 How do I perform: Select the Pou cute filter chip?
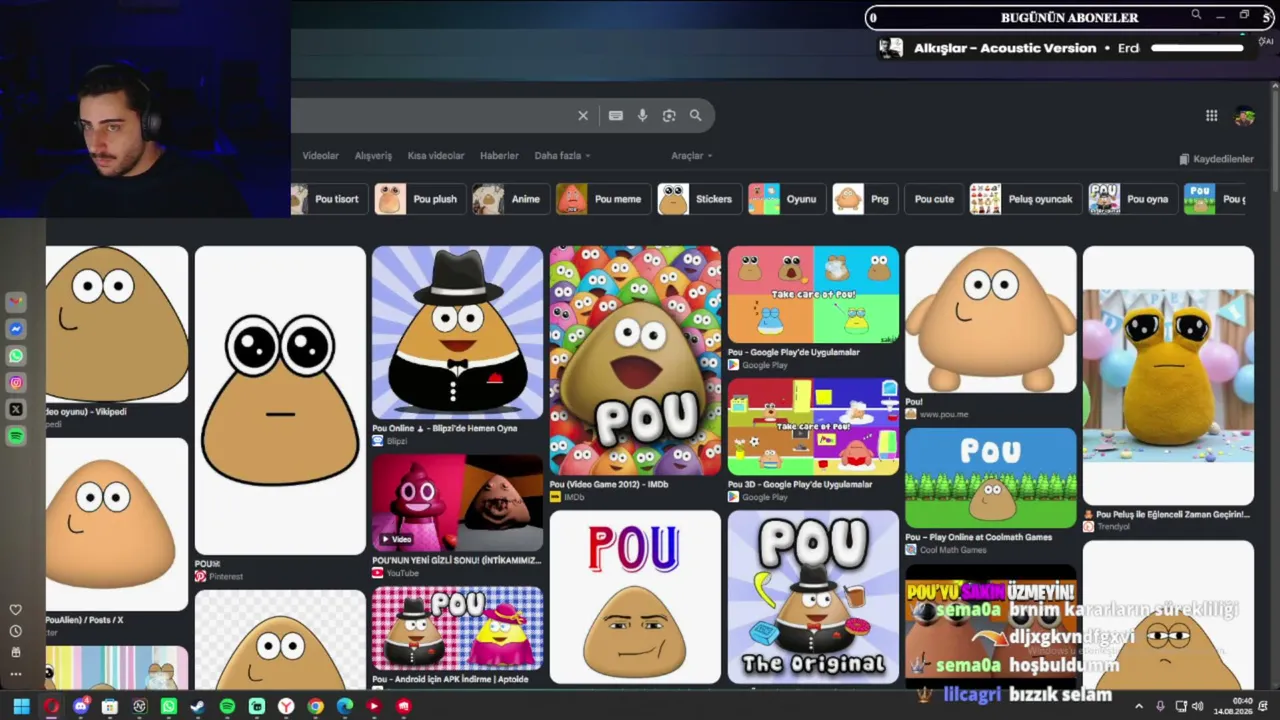(934, 199)
